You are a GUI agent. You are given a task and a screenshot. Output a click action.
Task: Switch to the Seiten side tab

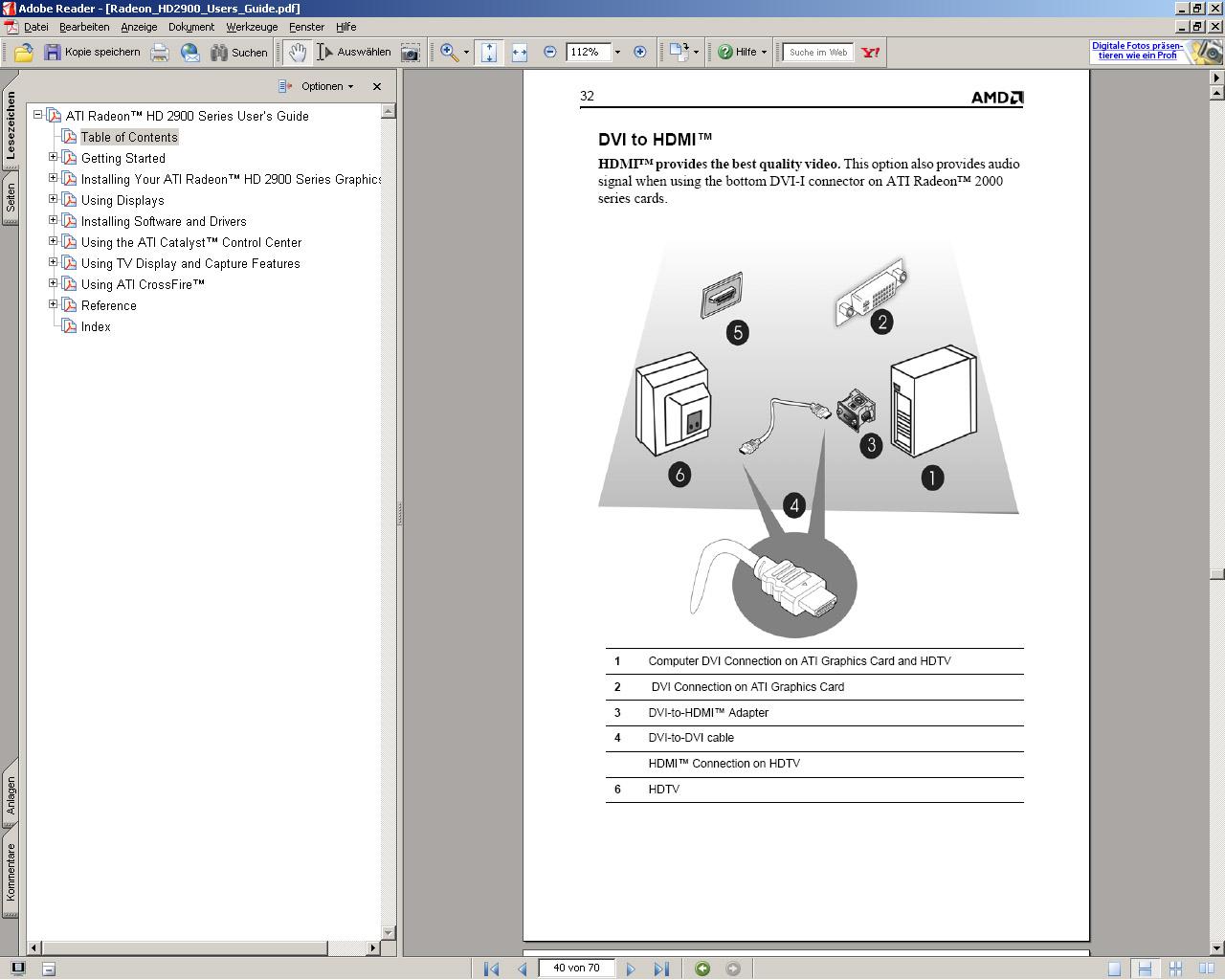[11, 198]
